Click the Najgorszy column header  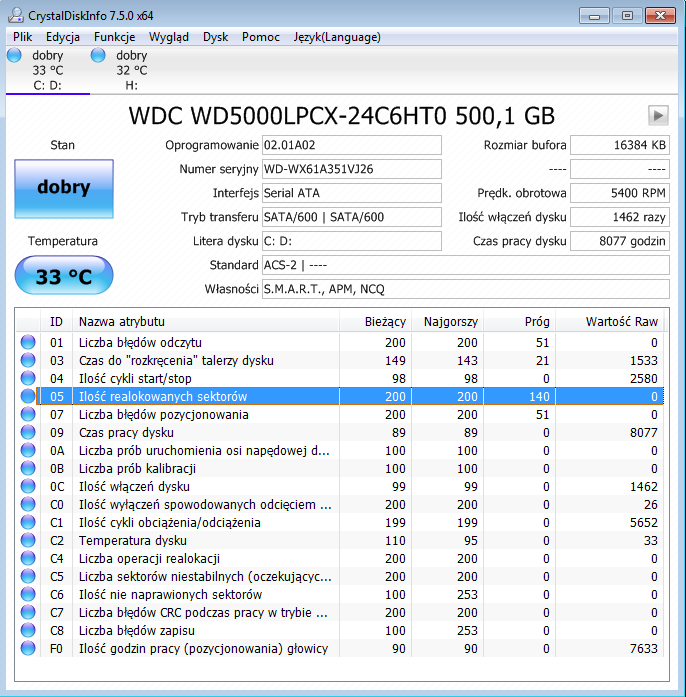coord(448,321)
